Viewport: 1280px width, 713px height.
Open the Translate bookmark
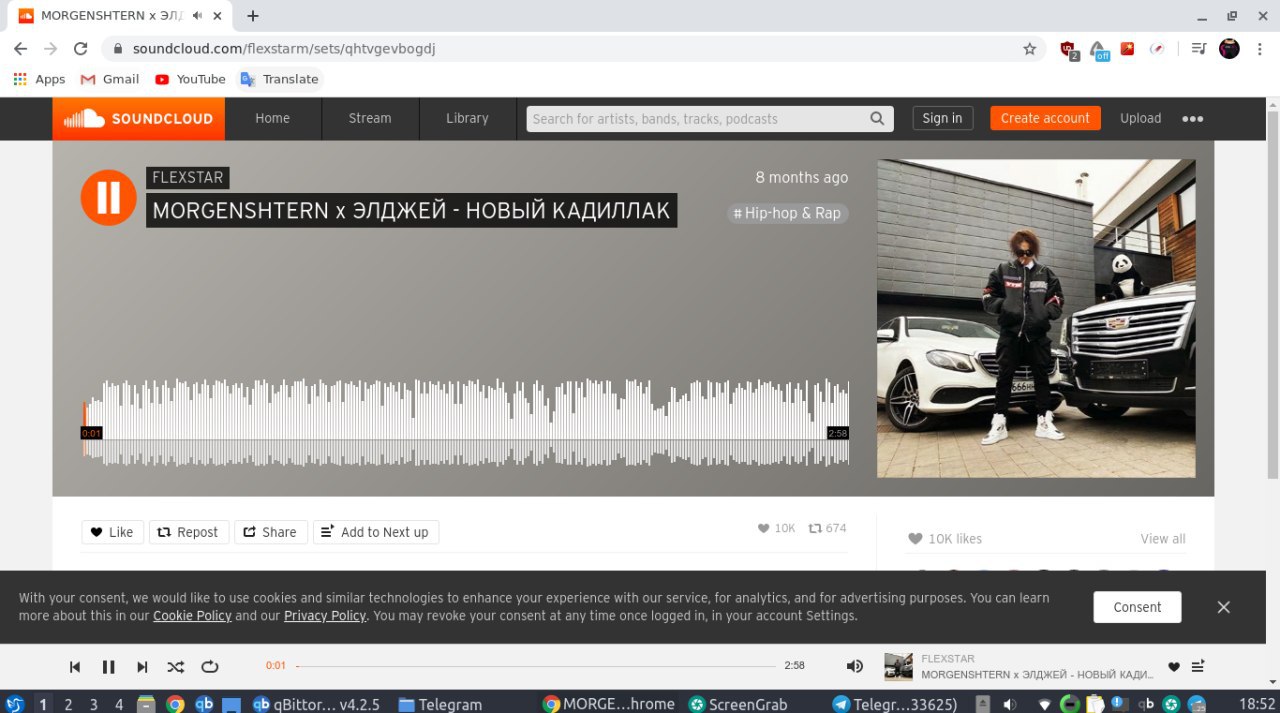tap(279, 79)
